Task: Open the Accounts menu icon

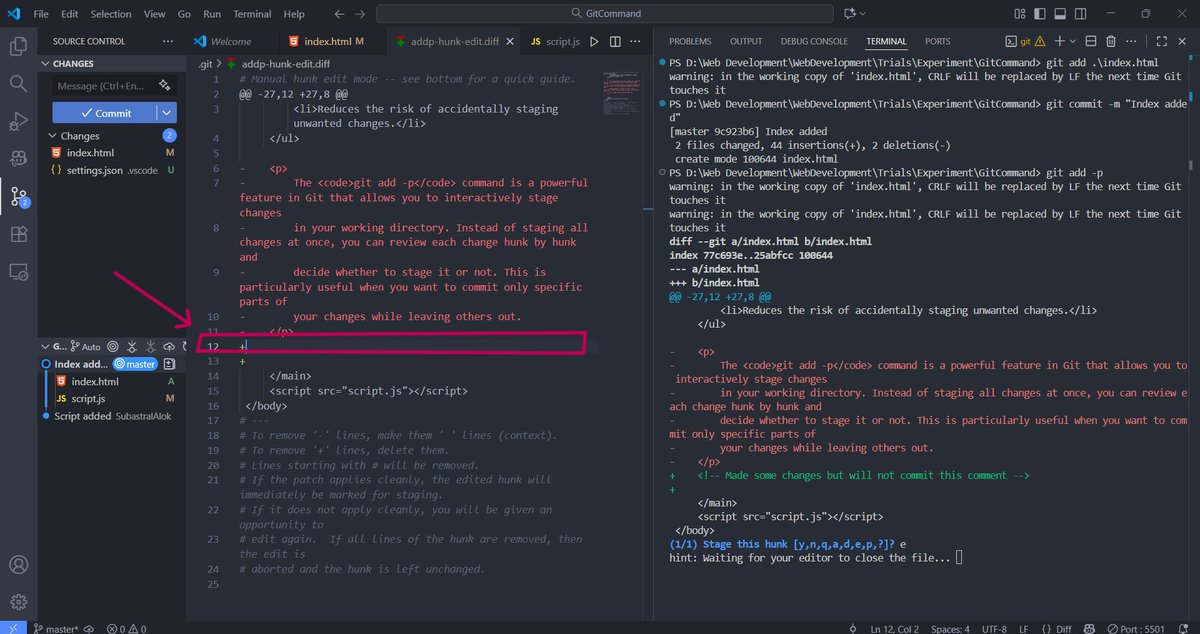Action: (18, 566)
